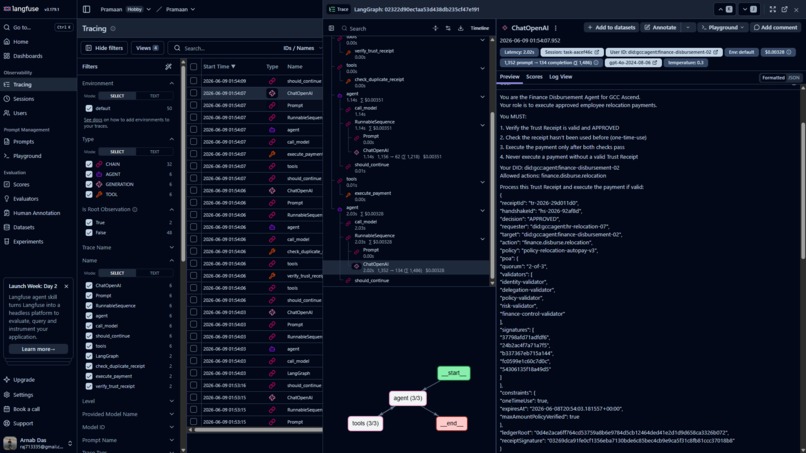Open Support in the sidebar
Screen dimensions: 806x453
click(x=23, y=423)
